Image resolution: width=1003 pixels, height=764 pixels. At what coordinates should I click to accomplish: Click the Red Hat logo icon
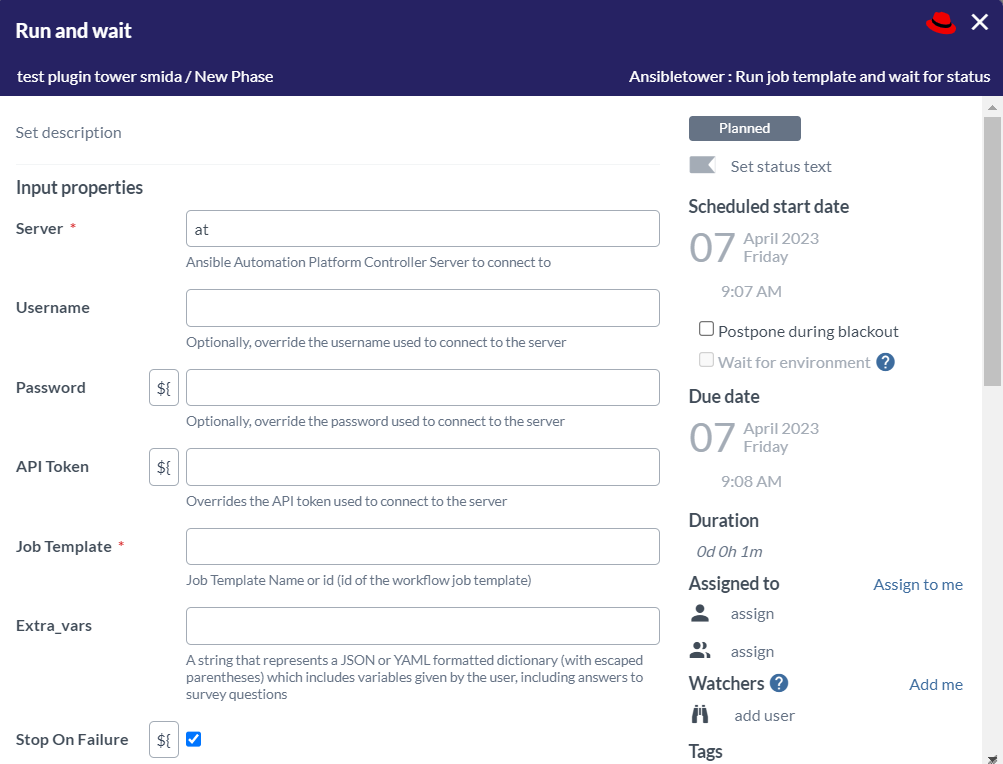point(941,23)
